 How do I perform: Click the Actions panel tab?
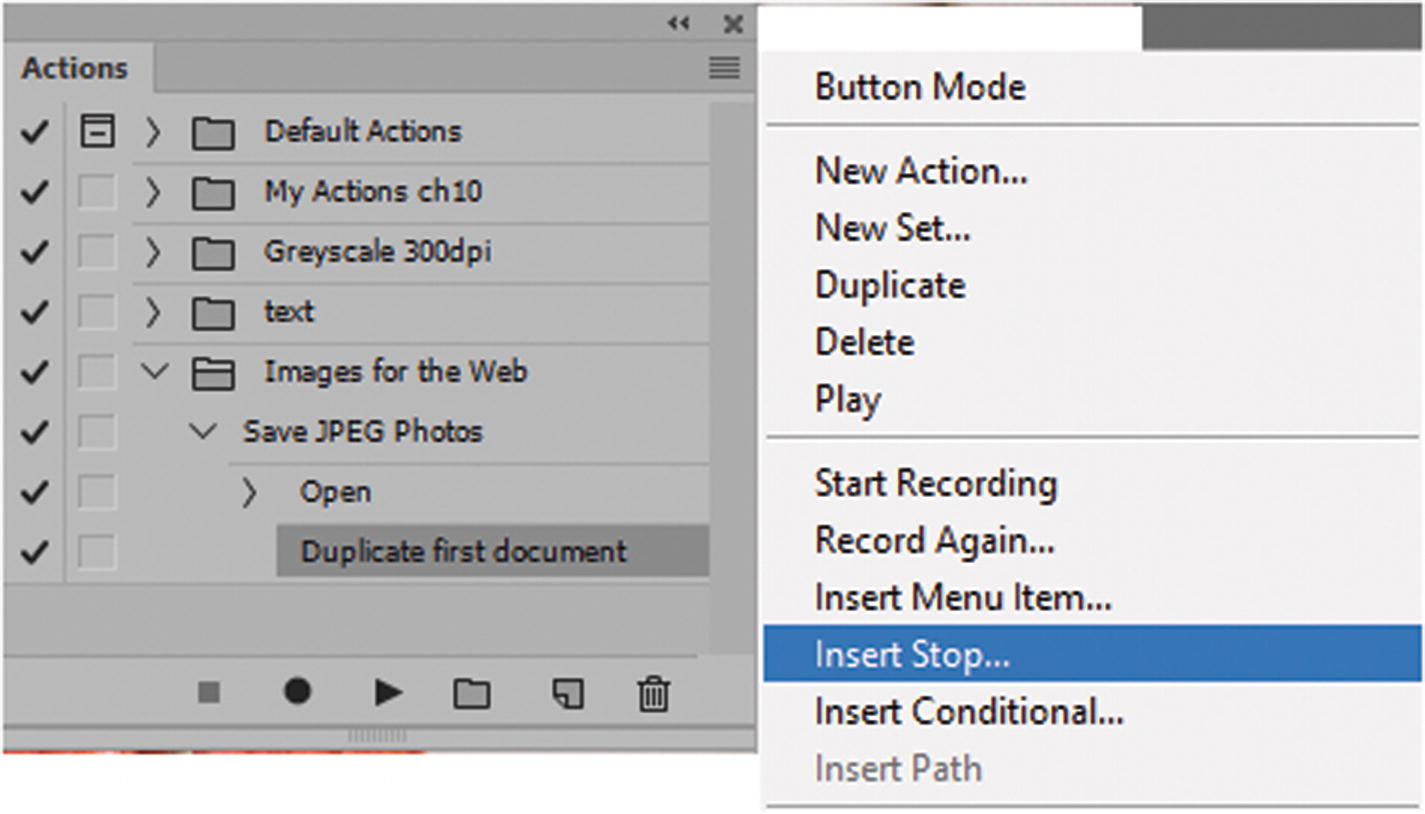(x=75, y=68)
